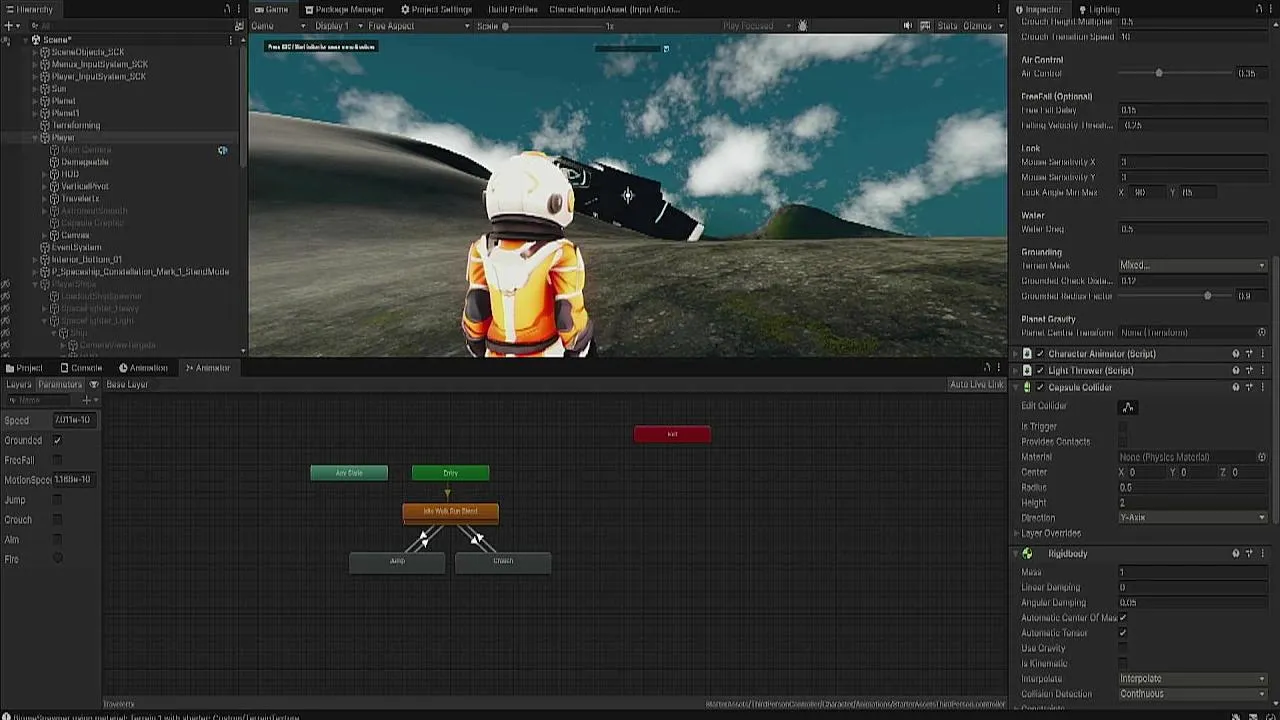The height and width of the screenshot is (720, 1280).
Task: Disable the Character Animator script checkbox
Action: click(x=1040, y=354)
